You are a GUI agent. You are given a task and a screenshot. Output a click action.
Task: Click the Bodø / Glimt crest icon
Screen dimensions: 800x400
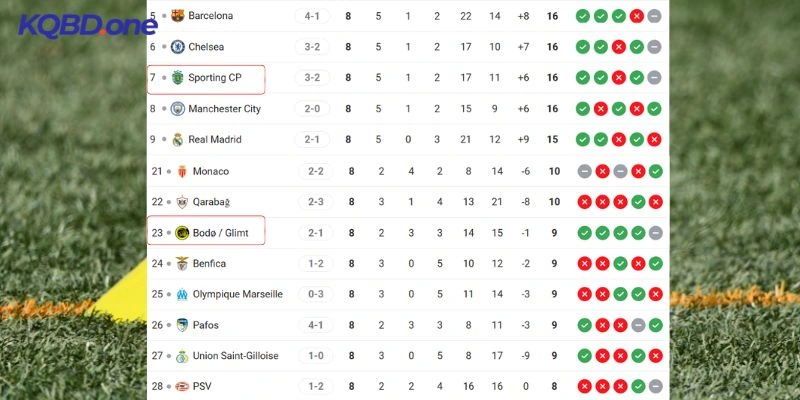click(x=182, y=233)
